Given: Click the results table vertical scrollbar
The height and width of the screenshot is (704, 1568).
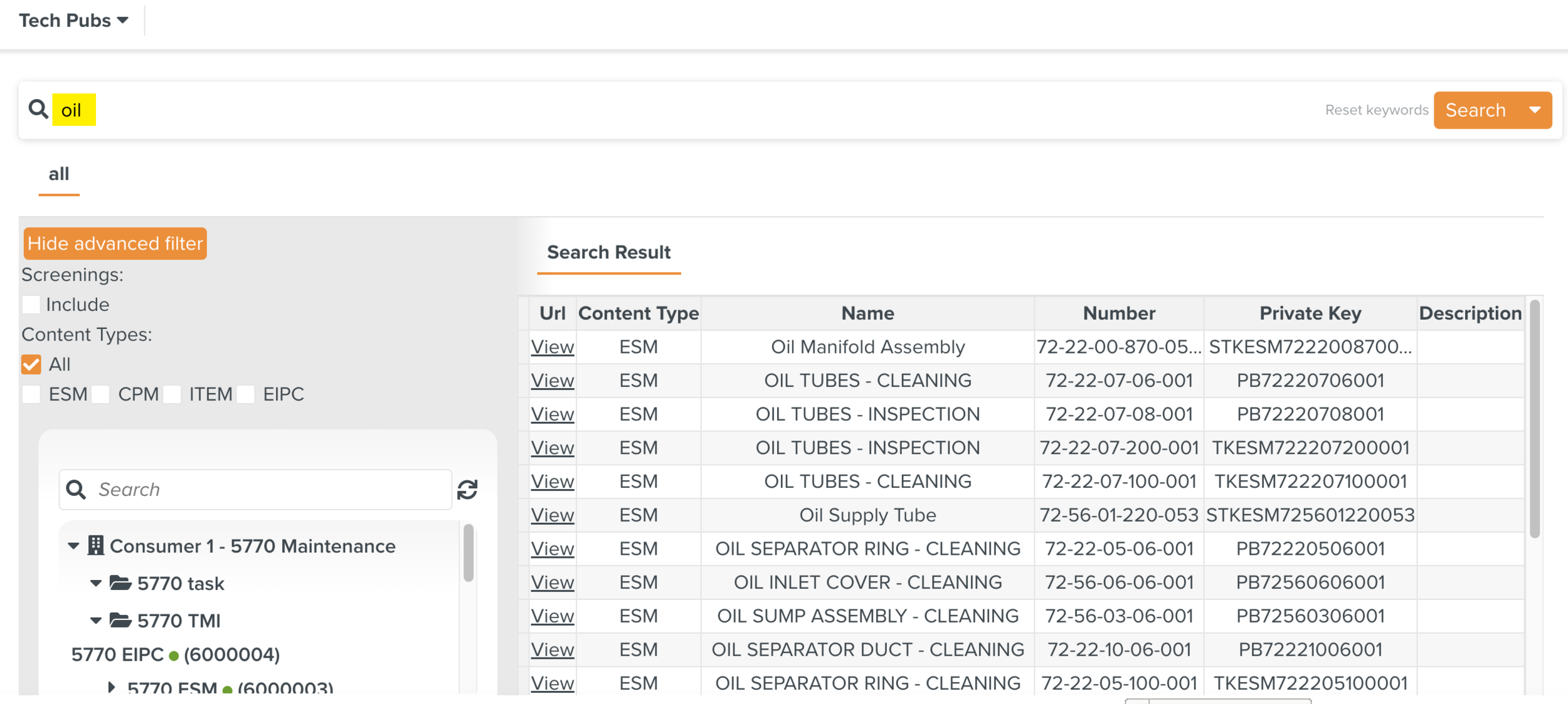Looking at the screenshot, I should click(1534, 420).
